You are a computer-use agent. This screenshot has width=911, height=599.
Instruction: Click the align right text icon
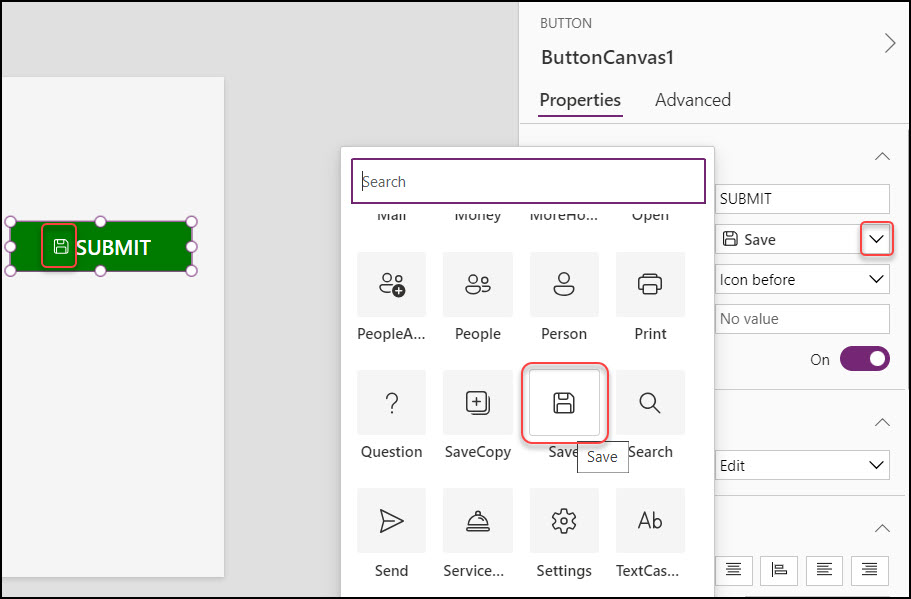pos(869,570)
